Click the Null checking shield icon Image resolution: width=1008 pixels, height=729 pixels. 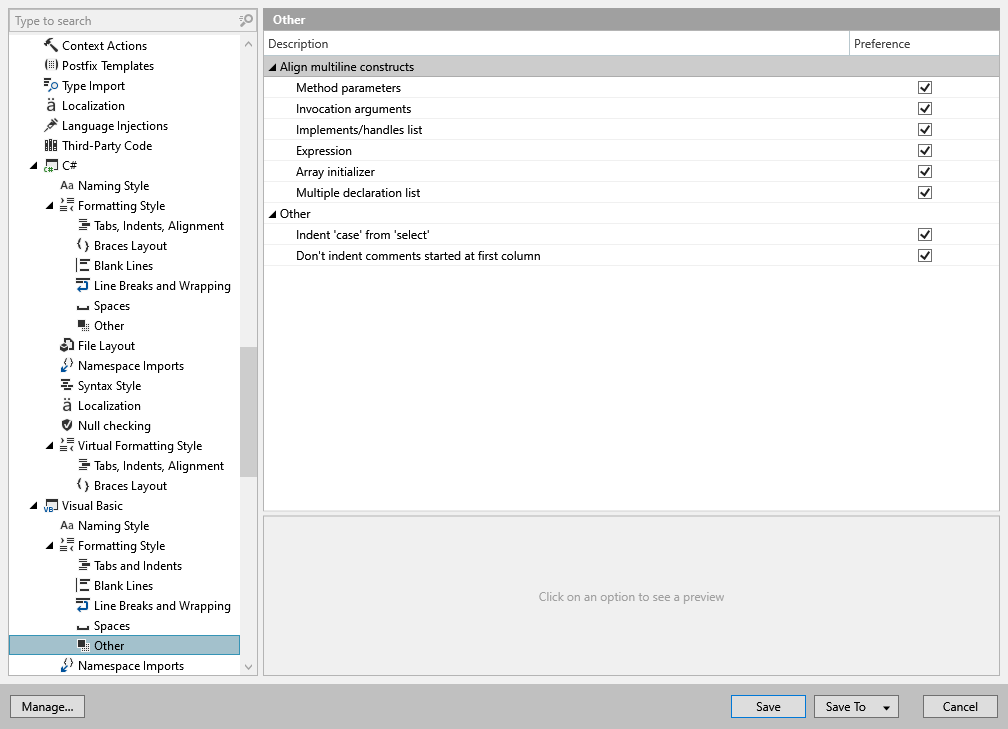pyautogui.click(x=67, y=425)
